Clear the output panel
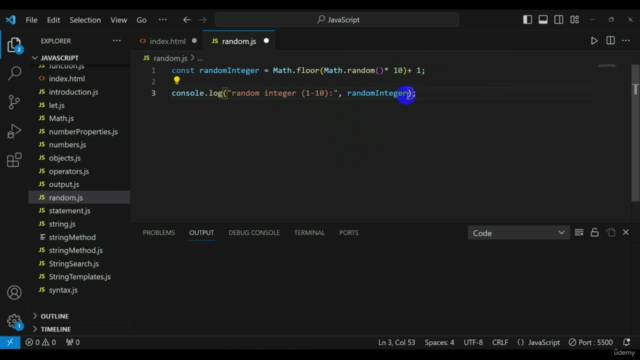The image size is (640, 360). coord(579,233)
